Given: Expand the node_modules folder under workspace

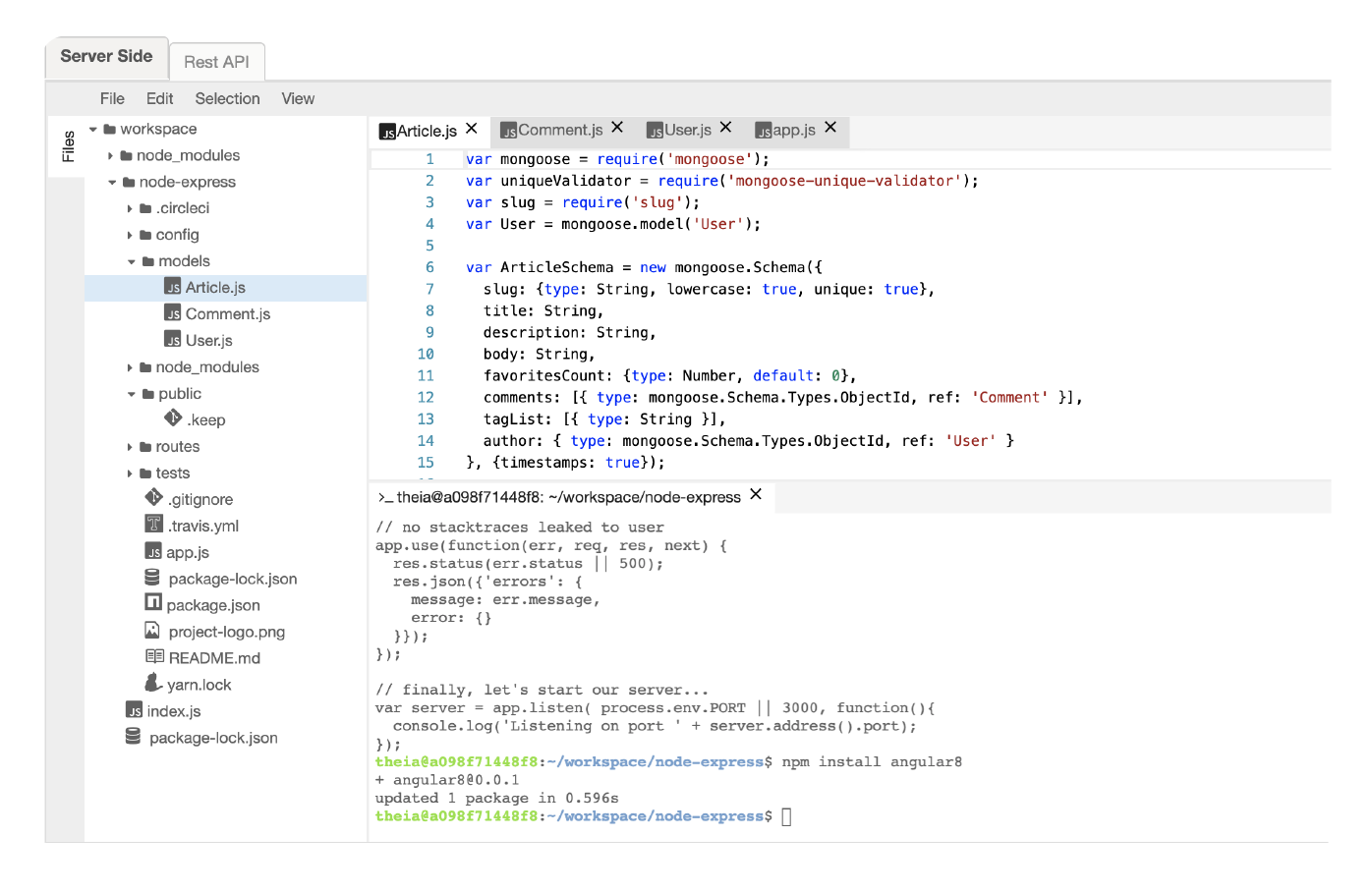Looking at the screenshot, I should [x=110, y=155].
